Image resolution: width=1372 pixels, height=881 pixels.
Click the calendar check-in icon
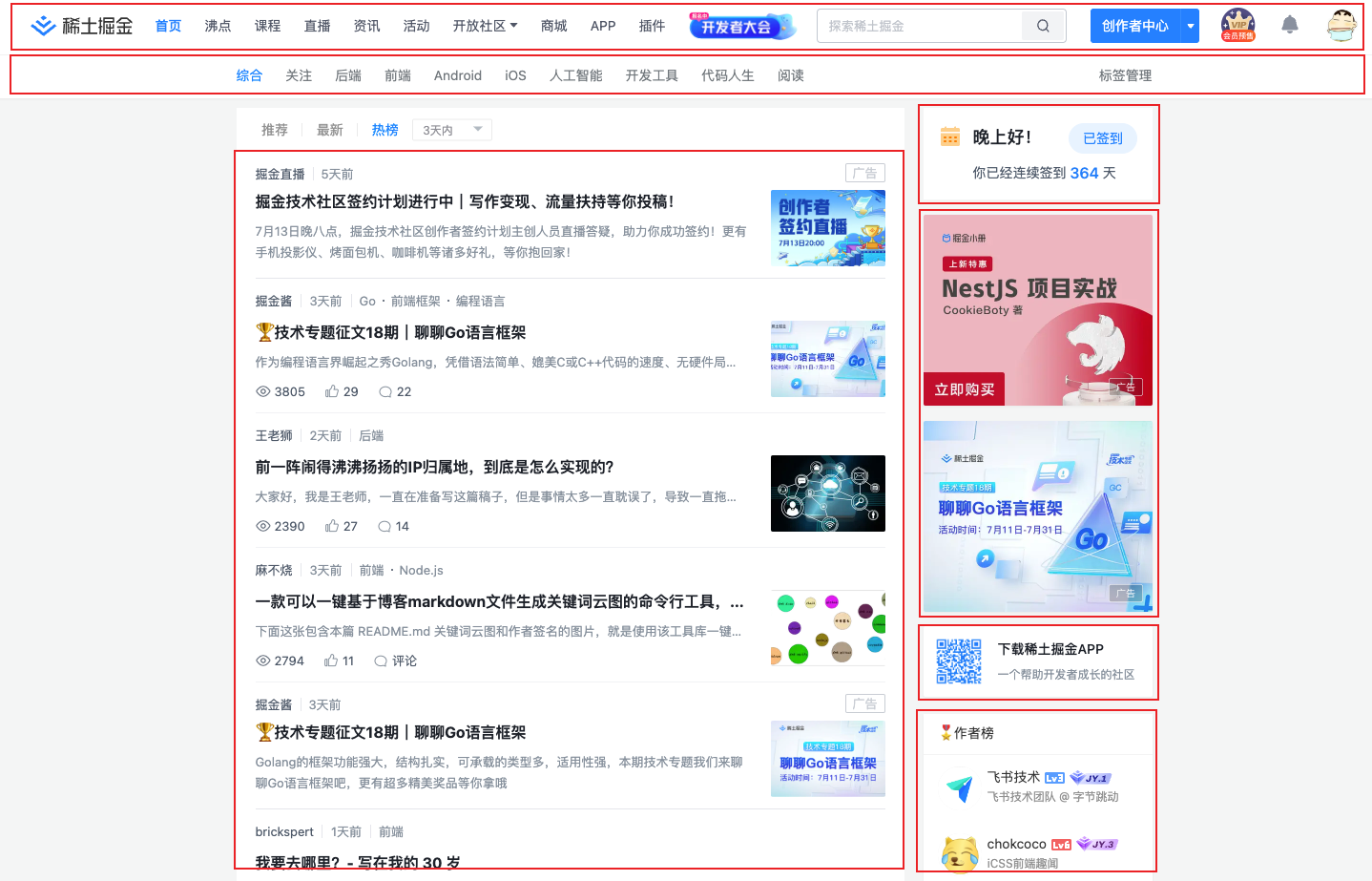[x=950, y=136]
